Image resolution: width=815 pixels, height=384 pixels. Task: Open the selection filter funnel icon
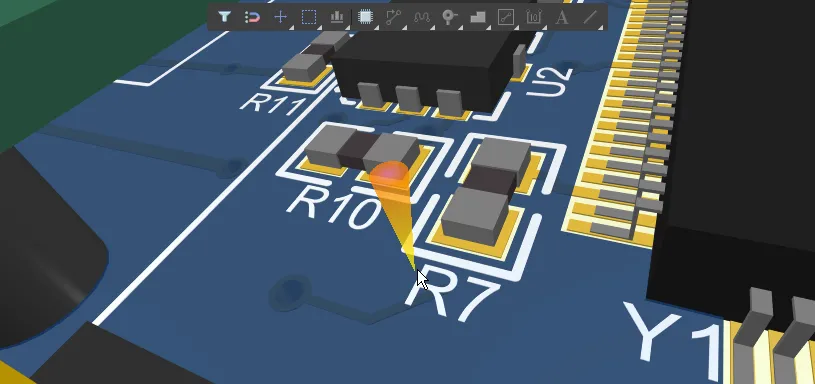click(224, 17)
